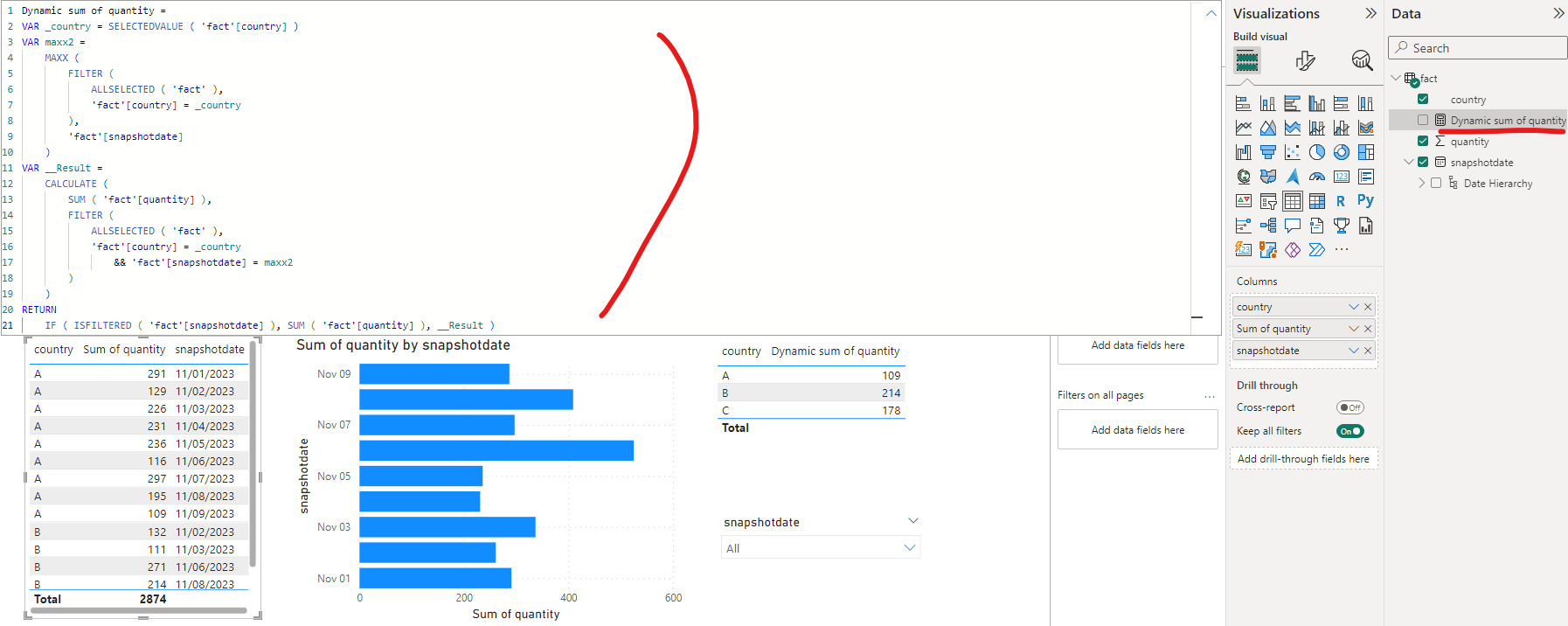Open the Format visual paintbrush tab
This screenshot has height=626, width=1568.
[x=1305, y=60]
